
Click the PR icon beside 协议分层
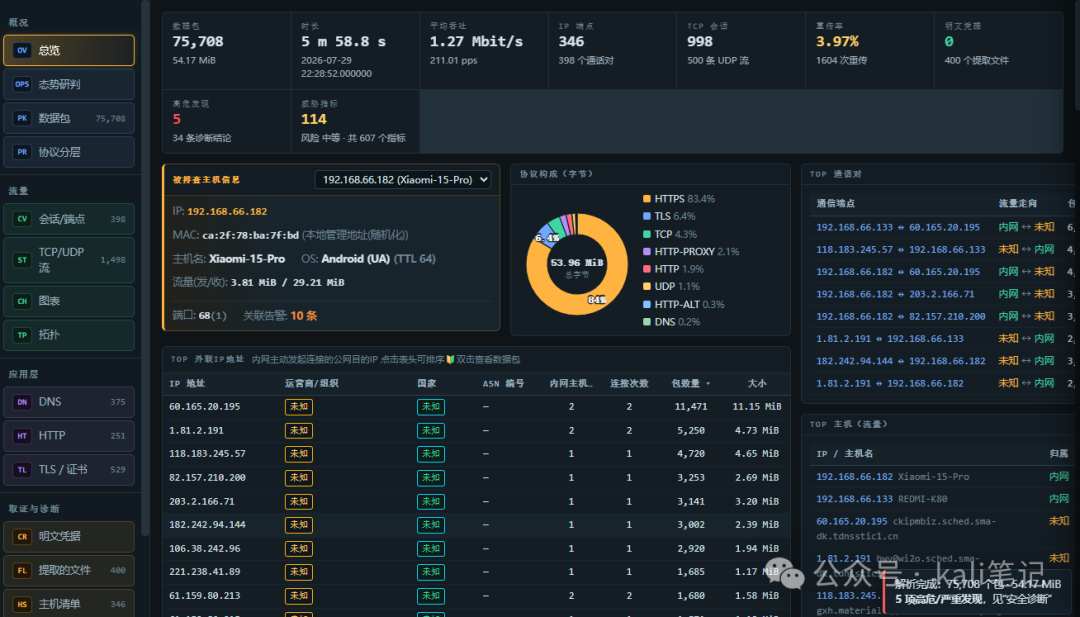click(22, 151)
